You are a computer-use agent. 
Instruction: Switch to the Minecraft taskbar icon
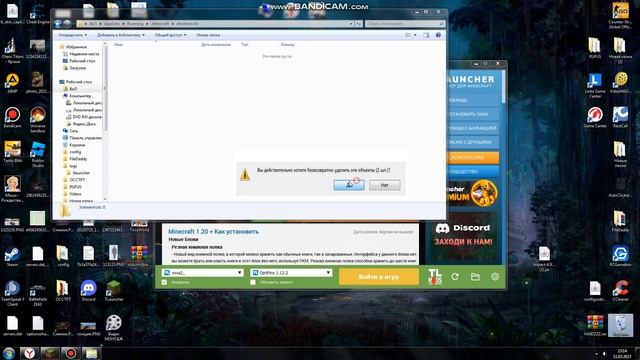50,353
